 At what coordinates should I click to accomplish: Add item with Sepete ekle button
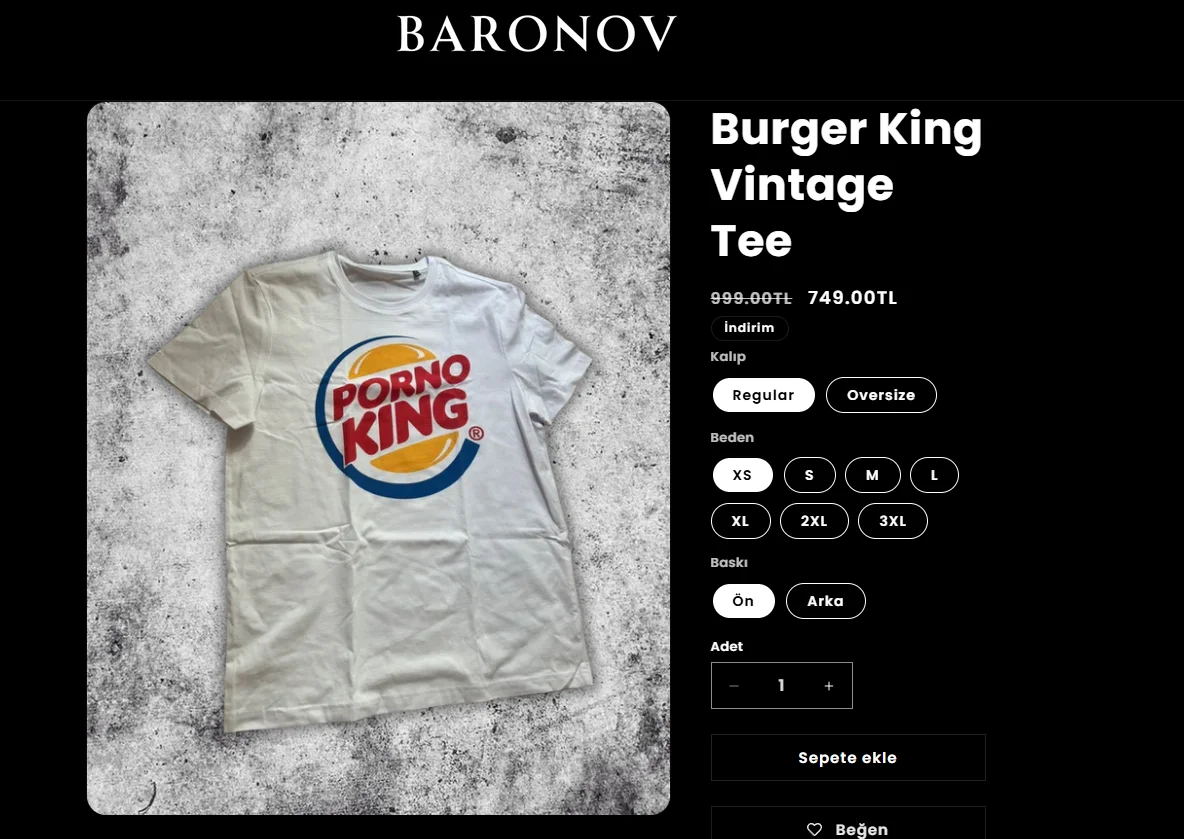[848, 757]
